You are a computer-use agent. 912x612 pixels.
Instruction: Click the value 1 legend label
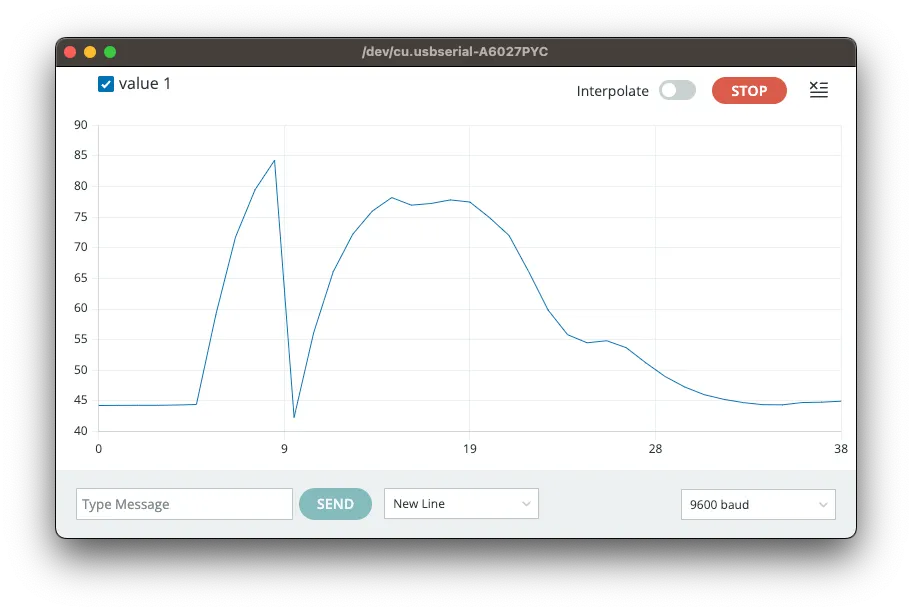point(145,84)
